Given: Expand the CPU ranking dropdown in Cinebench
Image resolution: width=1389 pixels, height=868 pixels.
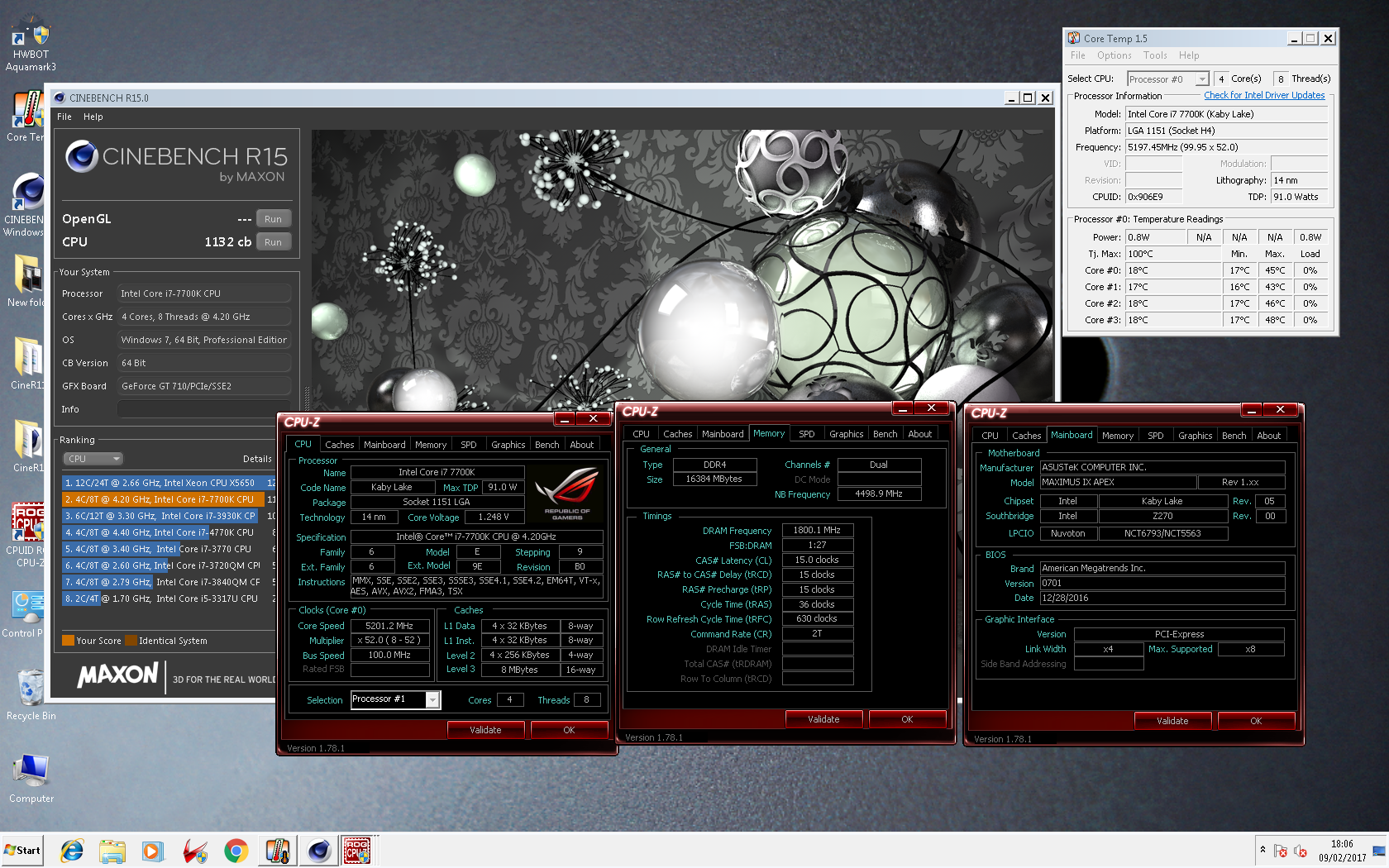Looking at the screenshot, I should pyautogui.click(x=93, y=459).
